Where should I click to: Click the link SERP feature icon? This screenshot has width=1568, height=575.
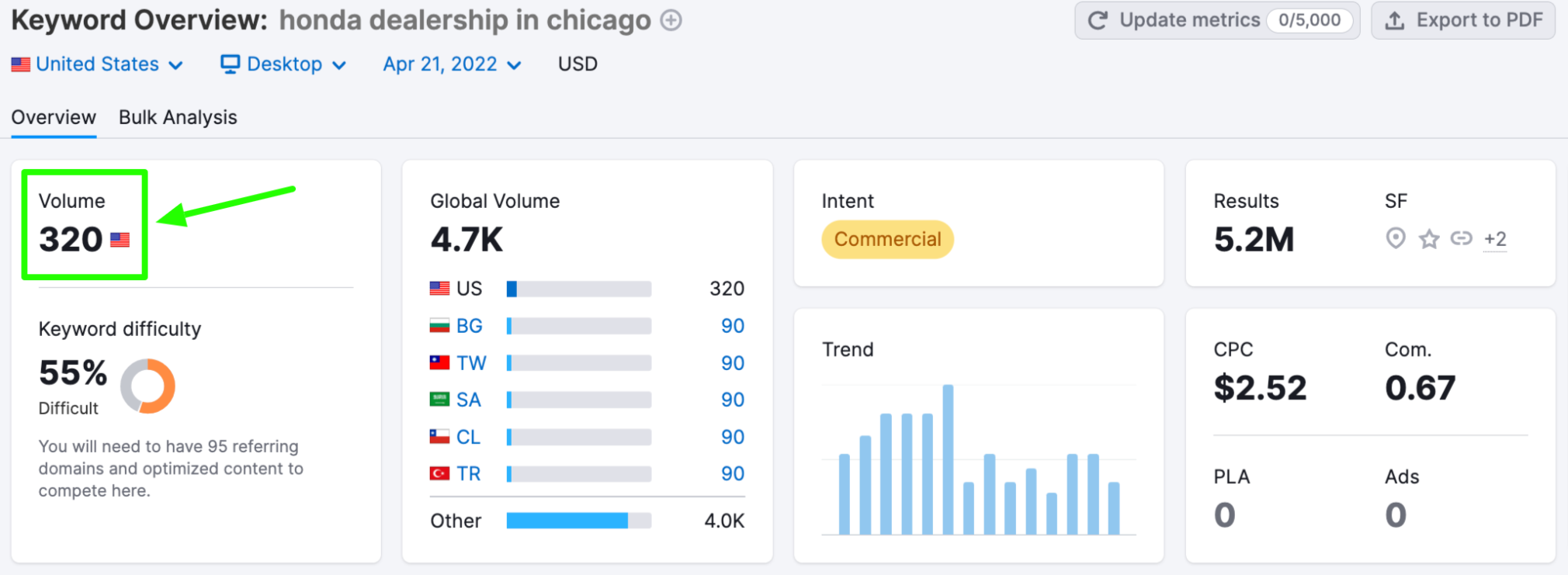tap(1462, 238)
